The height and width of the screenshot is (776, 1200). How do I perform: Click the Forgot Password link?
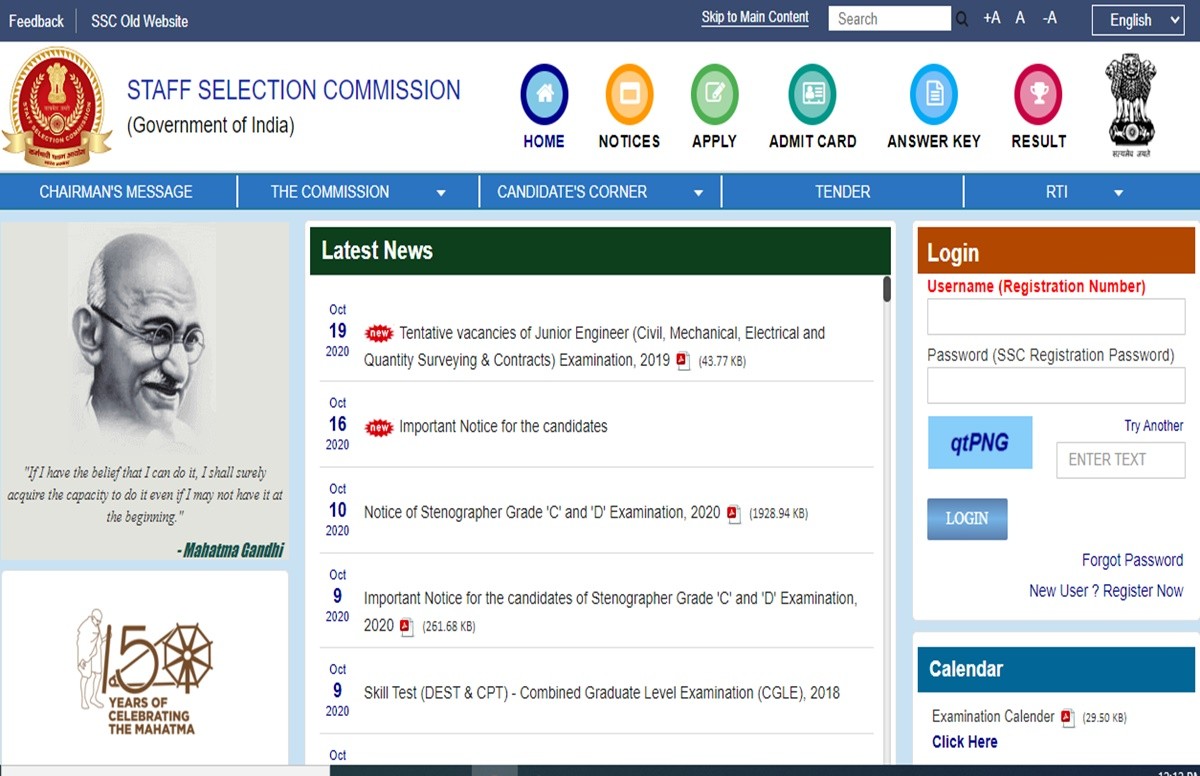pyautogui.click(x=1132, y=560)
